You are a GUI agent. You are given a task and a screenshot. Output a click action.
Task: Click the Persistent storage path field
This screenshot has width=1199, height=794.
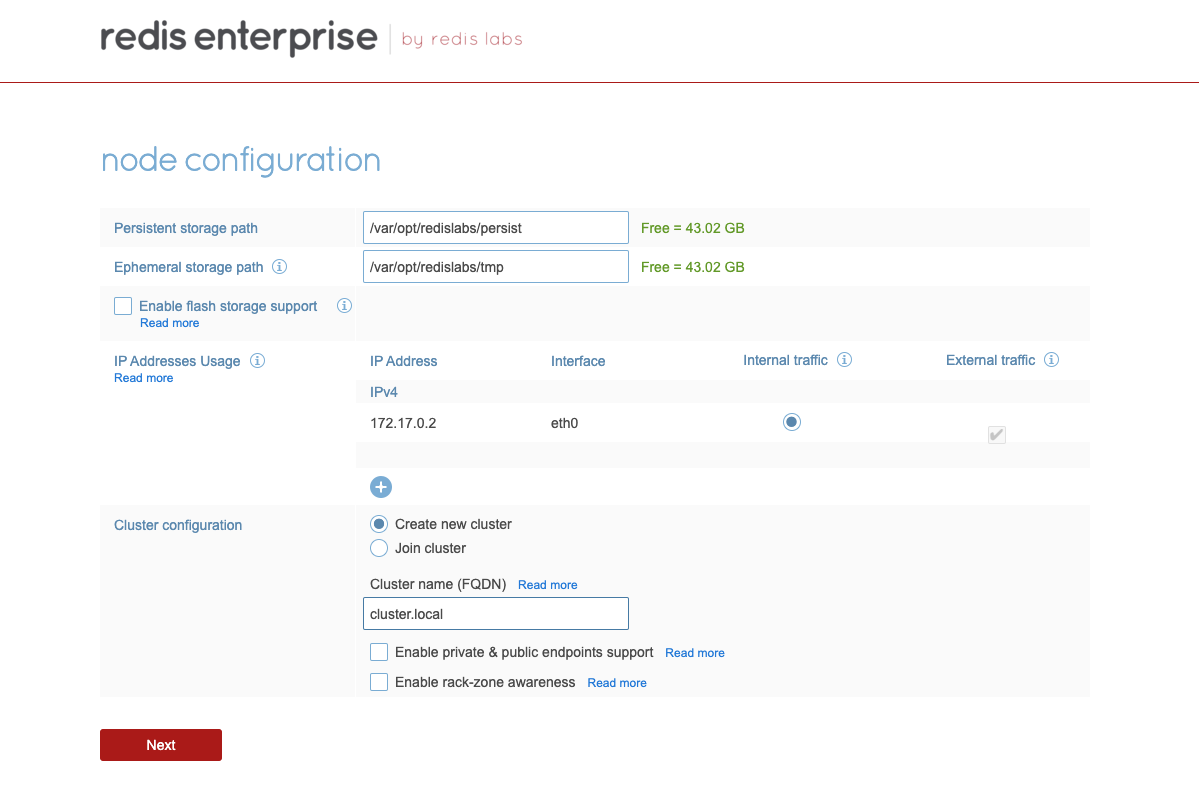pos(495,228)
